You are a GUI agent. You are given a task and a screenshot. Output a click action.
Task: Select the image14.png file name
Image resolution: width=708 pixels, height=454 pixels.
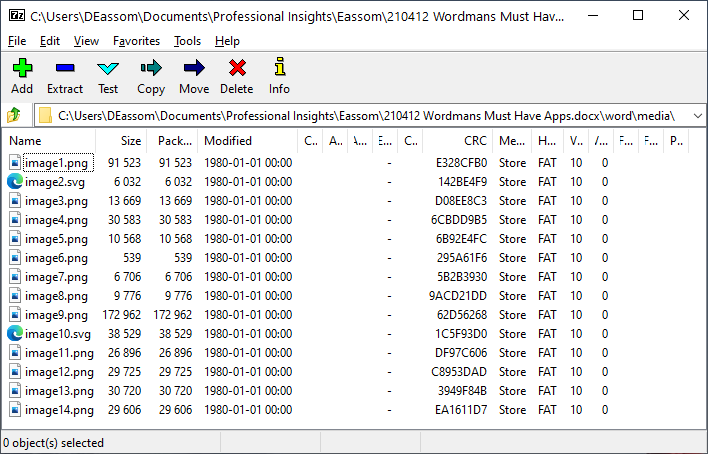60,409
